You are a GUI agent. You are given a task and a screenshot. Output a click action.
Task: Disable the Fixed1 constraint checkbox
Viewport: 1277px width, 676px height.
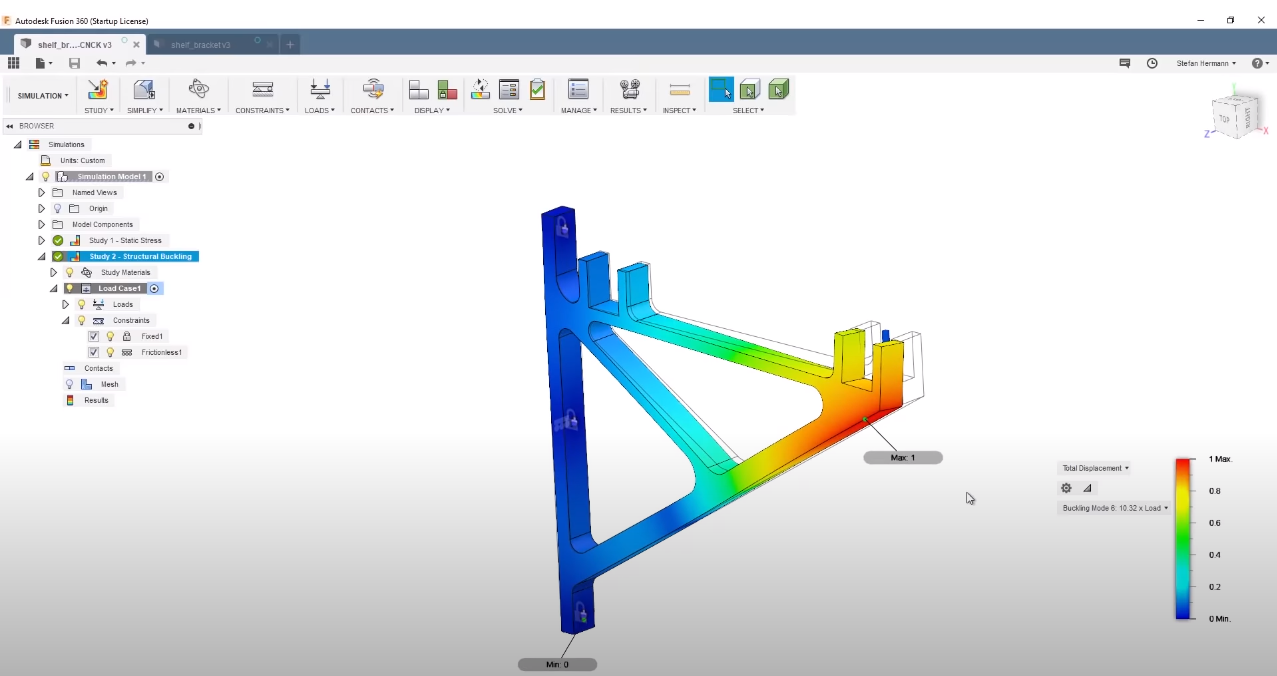(93, 336)
